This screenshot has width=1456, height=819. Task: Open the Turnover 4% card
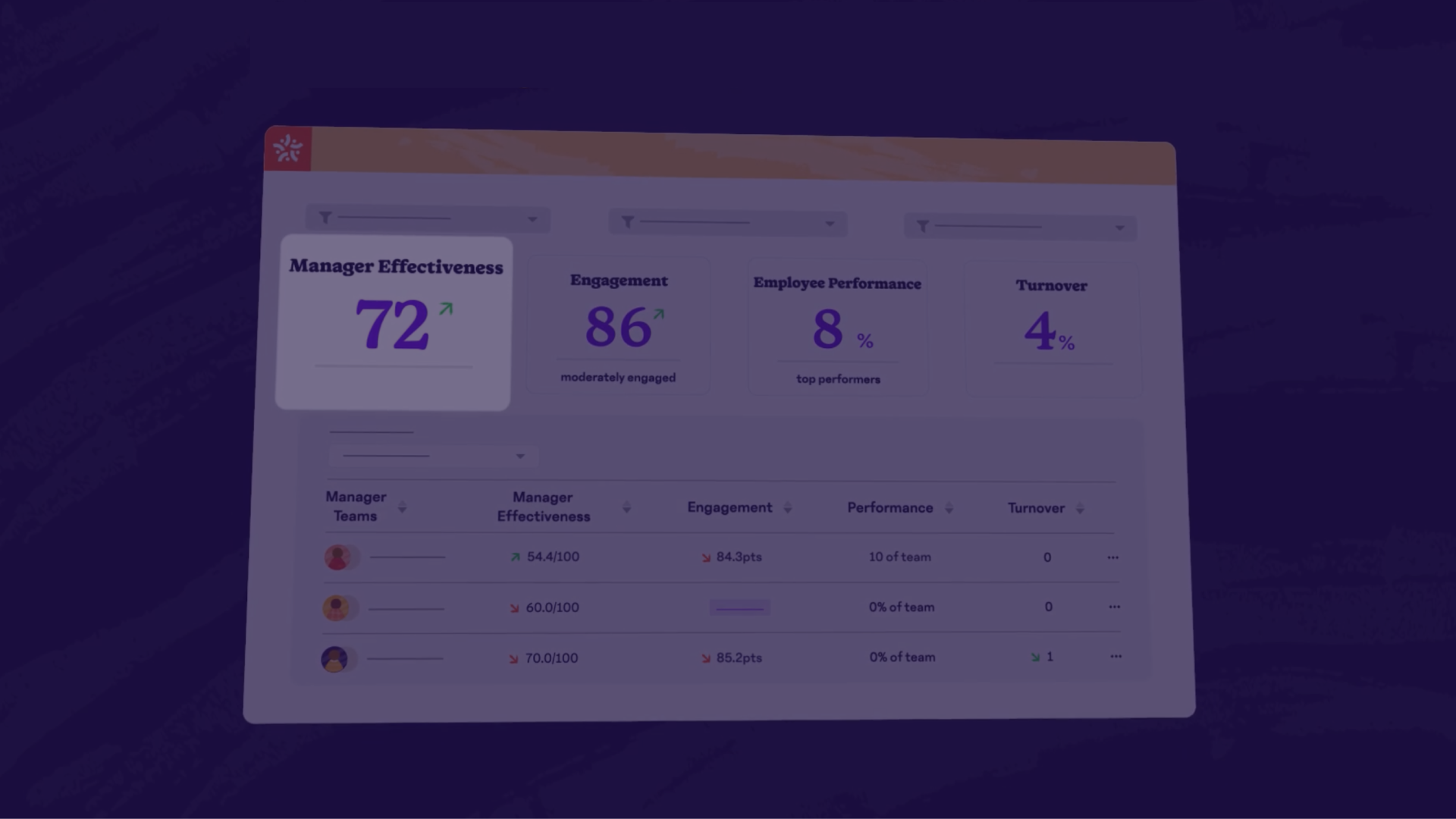click(1051, 328)
